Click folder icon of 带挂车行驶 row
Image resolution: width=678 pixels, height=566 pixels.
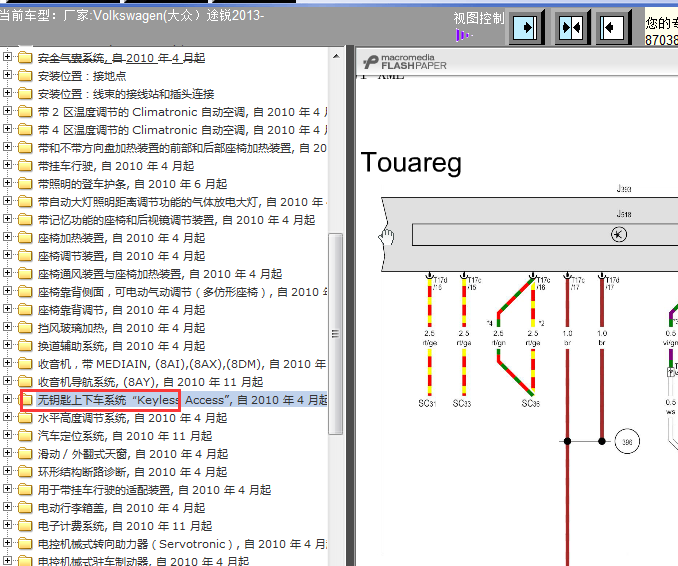26,166
